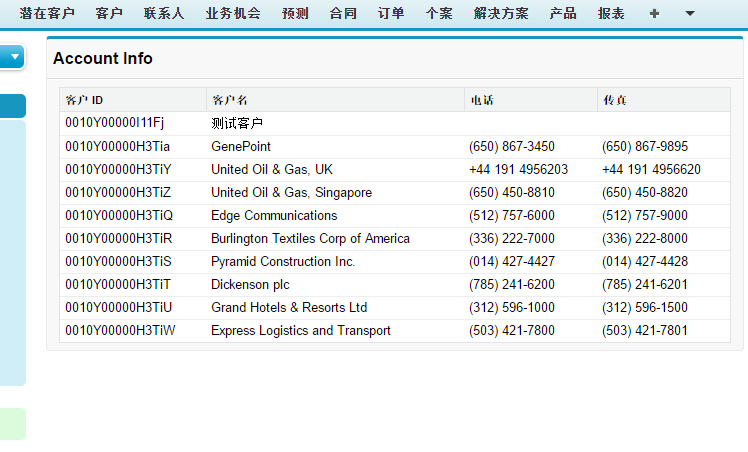The width and height of the screenshot is (748, 452).
Task: Go to the 业务机会 tab
Action: [233, 13]
